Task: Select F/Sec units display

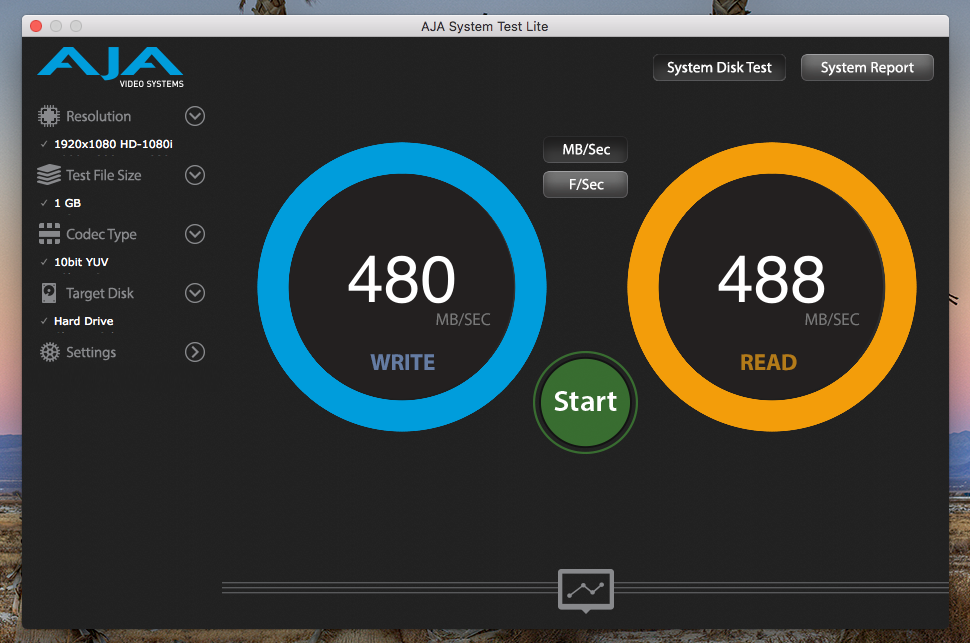Action: tap(585, 184)
